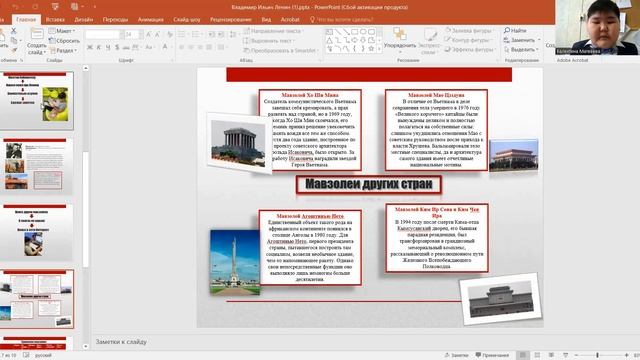Toggle Примечания comments in status bar

pos(492,356)
